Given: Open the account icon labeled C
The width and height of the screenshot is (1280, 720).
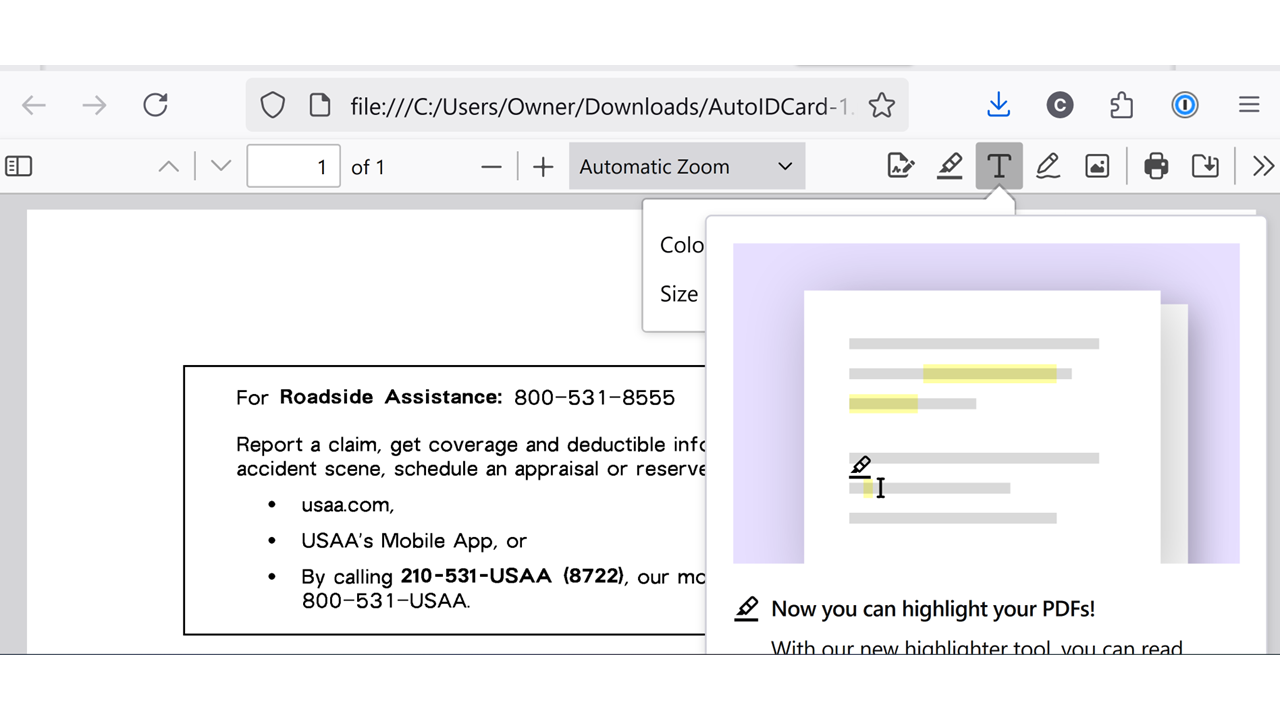Looking at the screenshot, I should point(1060,105).
